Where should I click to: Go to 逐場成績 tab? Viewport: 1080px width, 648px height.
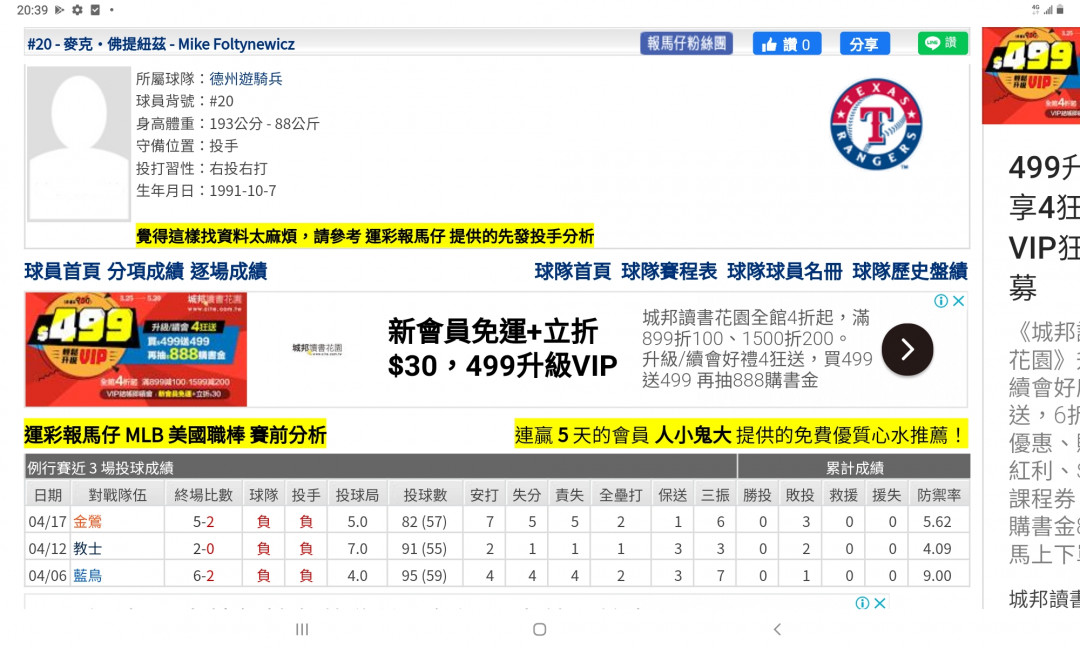[x=229, y=271]
